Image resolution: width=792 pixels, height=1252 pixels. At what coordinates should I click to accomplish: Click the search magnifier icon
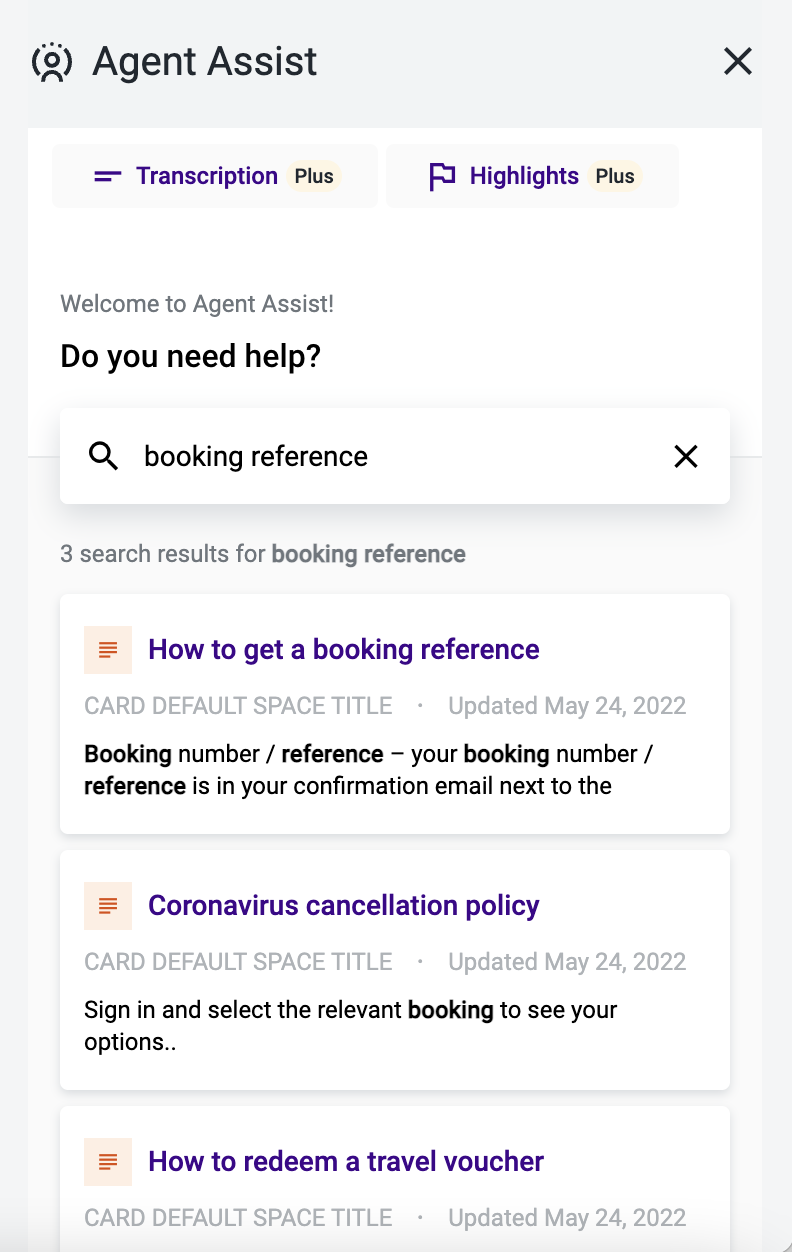[104, 456]
